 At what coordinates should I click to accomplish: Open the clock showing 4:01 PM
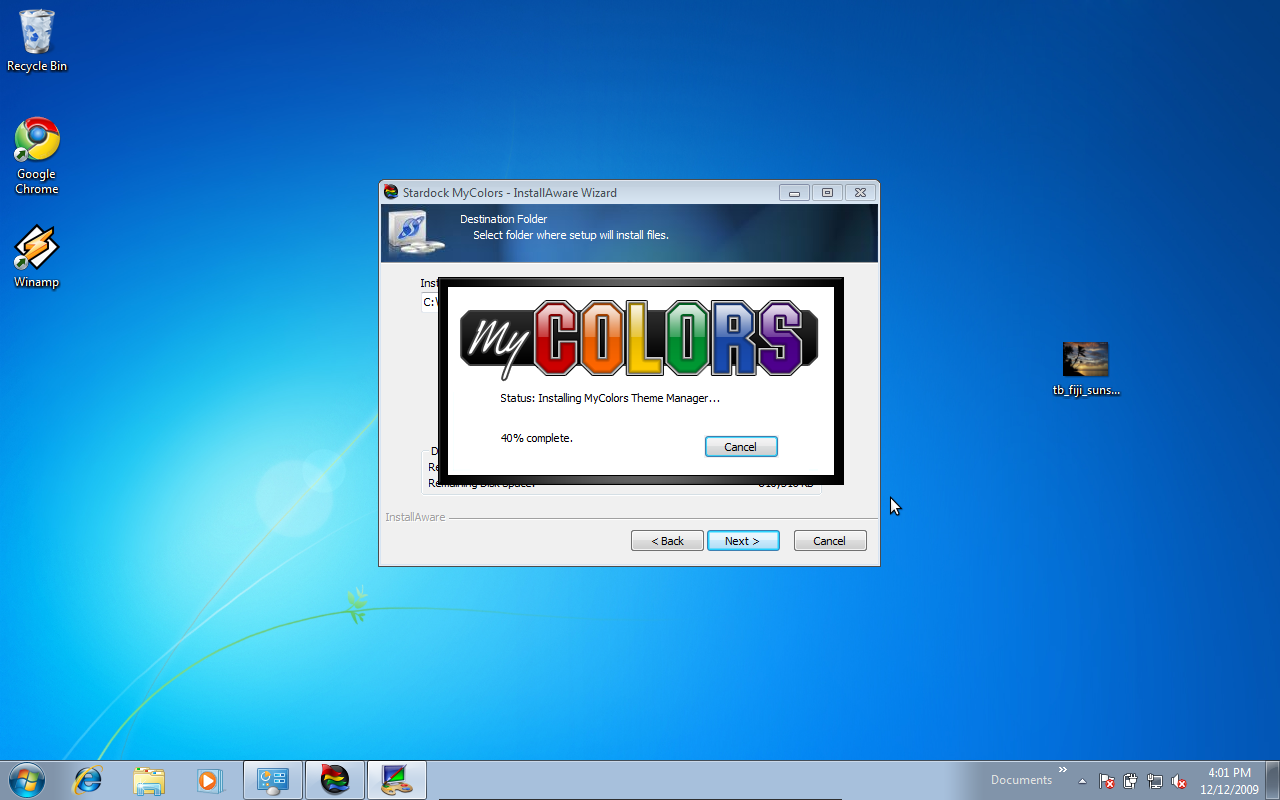(x=1229, y=781)
